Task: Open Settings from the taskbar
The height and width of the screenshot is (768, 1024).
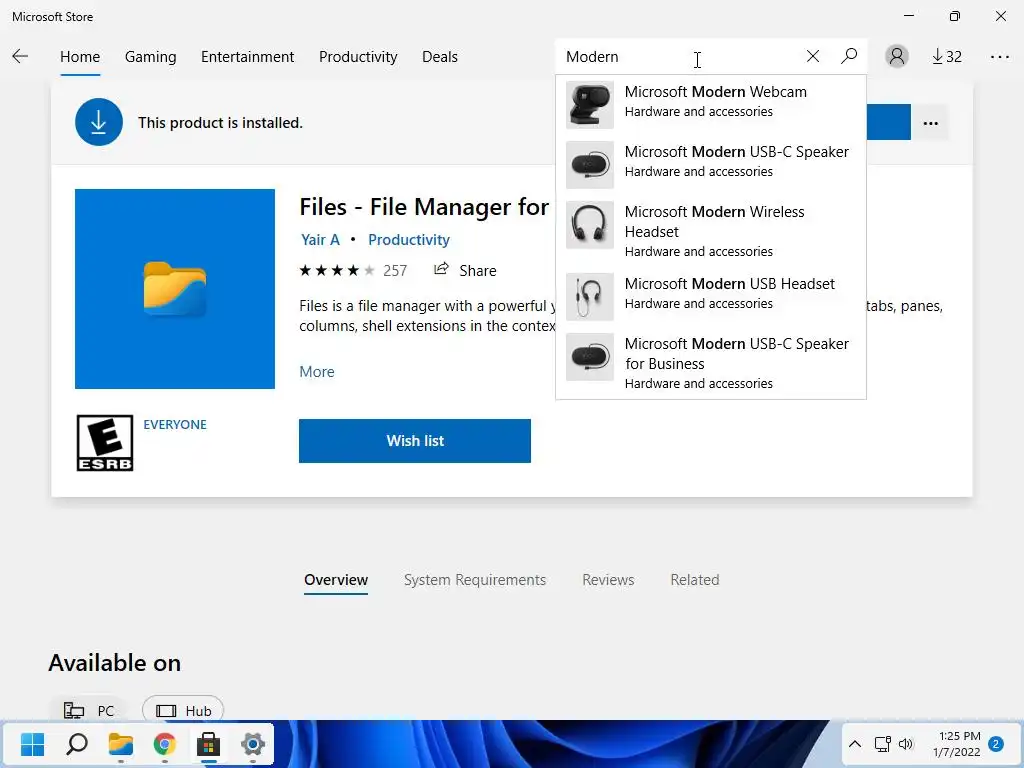Action: click(253, 744)
